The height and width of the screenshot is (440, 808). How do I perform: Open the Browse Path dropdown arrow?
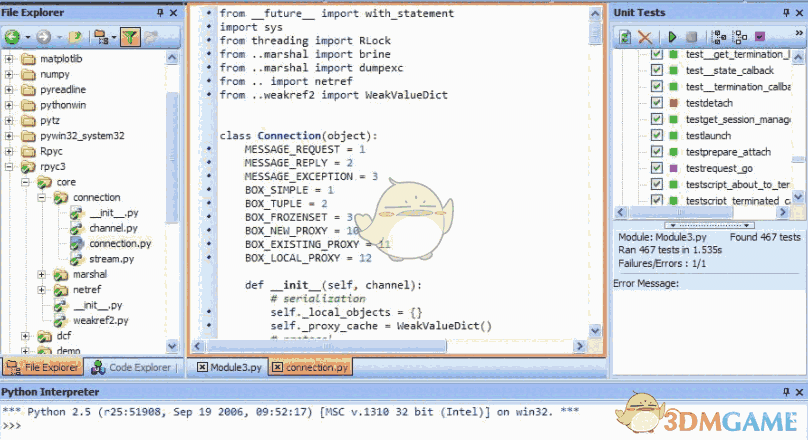(113, 37)
